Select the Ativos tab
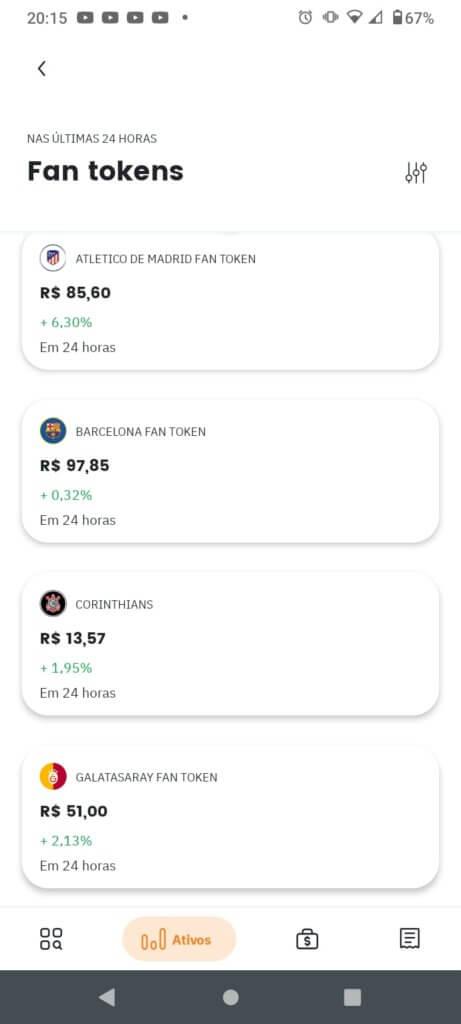The height and width of the screenshot is (1024, 461). tap(179, 939)
